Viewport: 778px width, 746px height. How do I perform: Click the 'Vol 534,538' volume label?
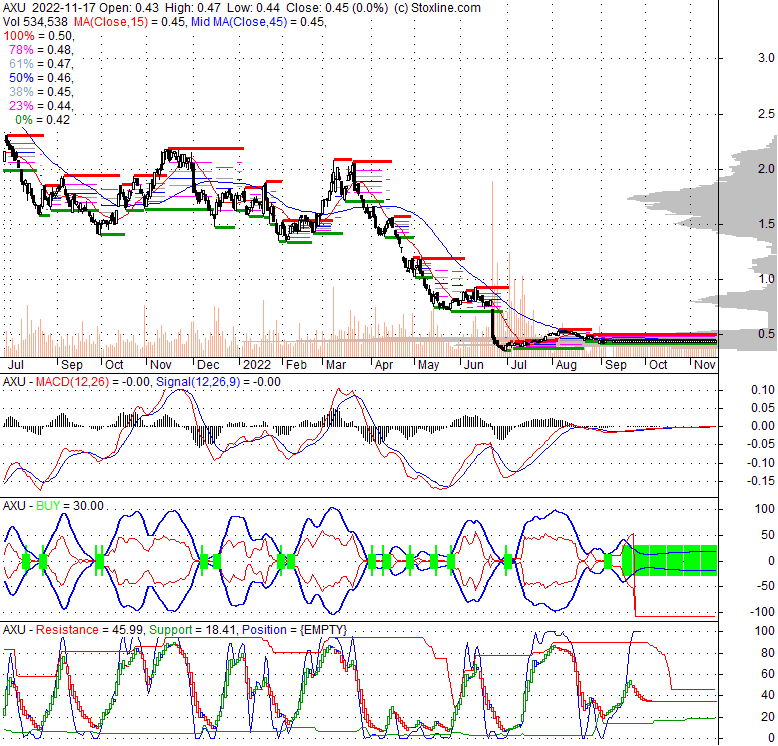(x=35, y=22)
